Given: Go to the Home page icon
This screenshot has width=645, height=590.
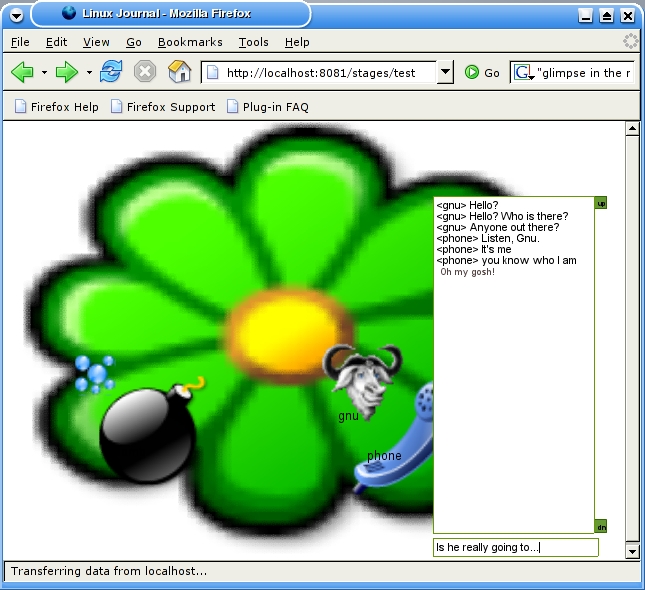Looking at the screenshot, I should pos(179,72).
